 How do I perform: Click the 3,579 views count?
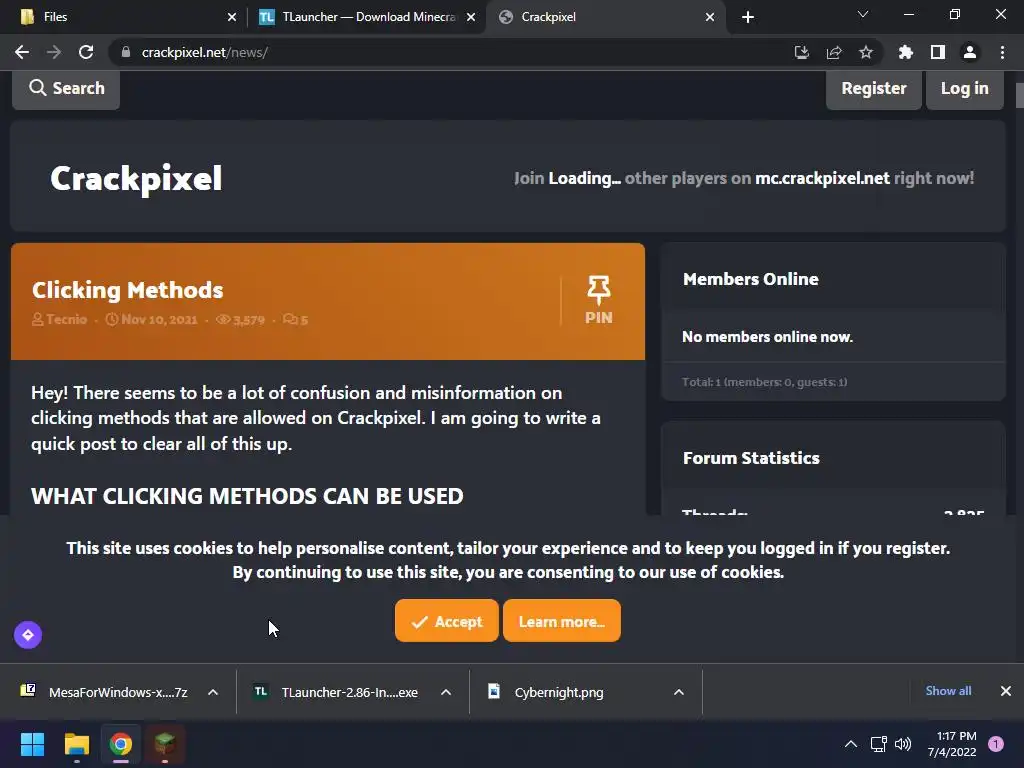pos(248,320)
